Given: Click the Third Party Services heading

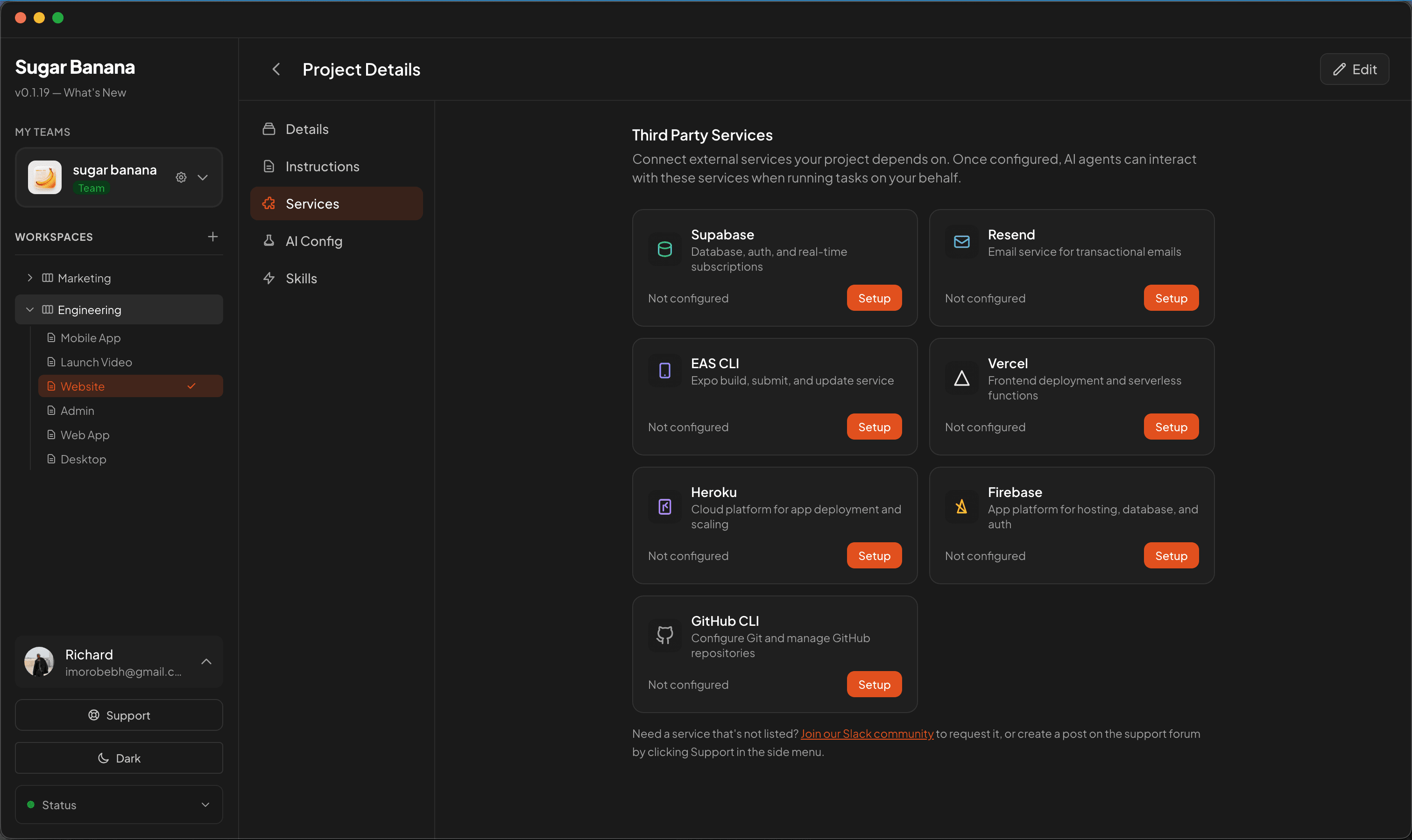Looking at the screenshot, I should click(x=702, y=135).
